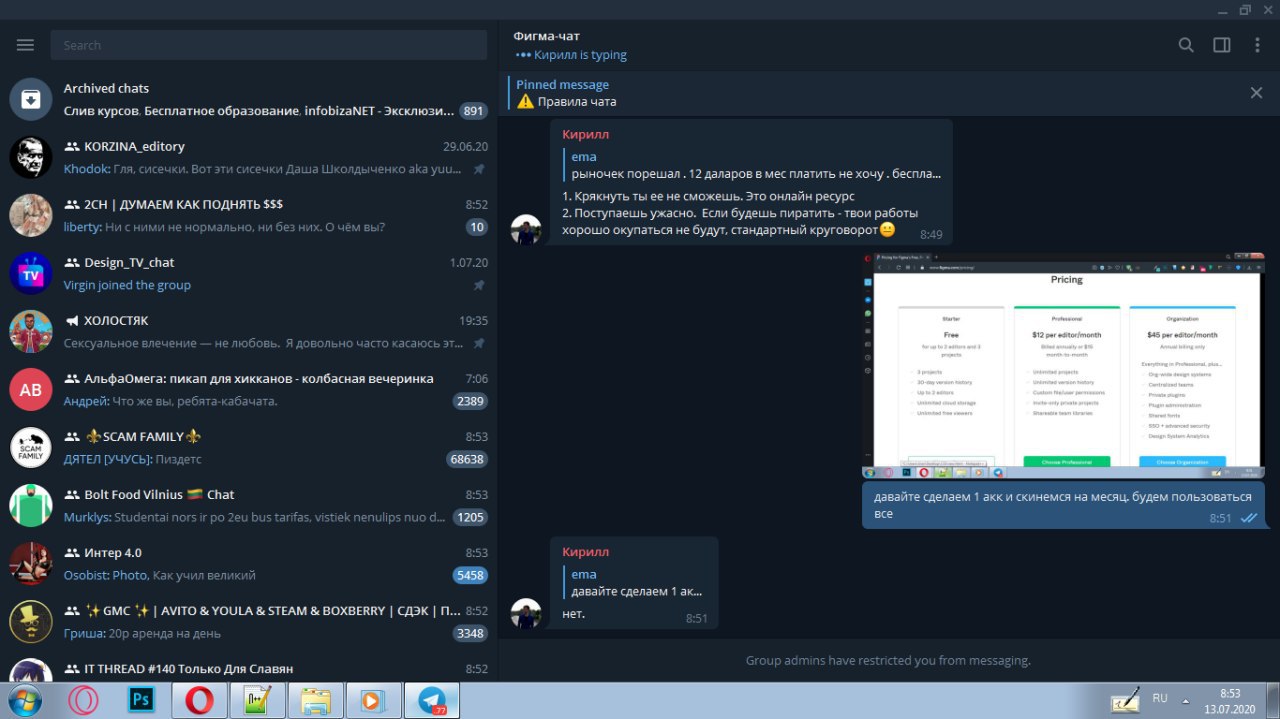Click unread badge 891 on Archived chats

coord(473,111)
